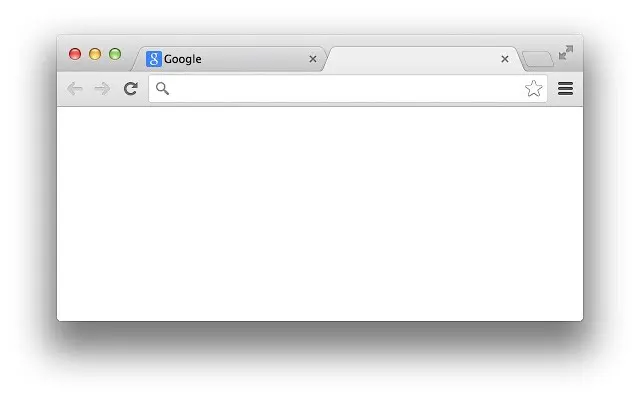Screen dimensions: 640x400
Task: Click the blank white page content area
Action: [x=320, y=214]
